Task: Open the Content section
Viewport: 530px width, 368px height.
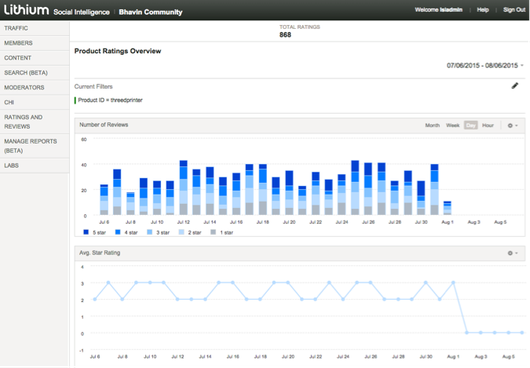Action: point(34,58)
